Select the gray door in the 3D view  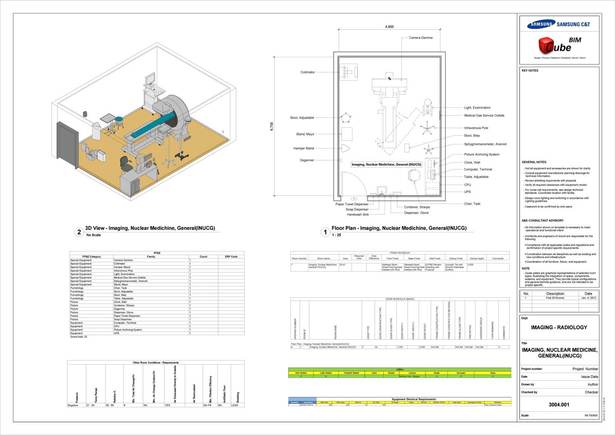click(x=67, y=144)
